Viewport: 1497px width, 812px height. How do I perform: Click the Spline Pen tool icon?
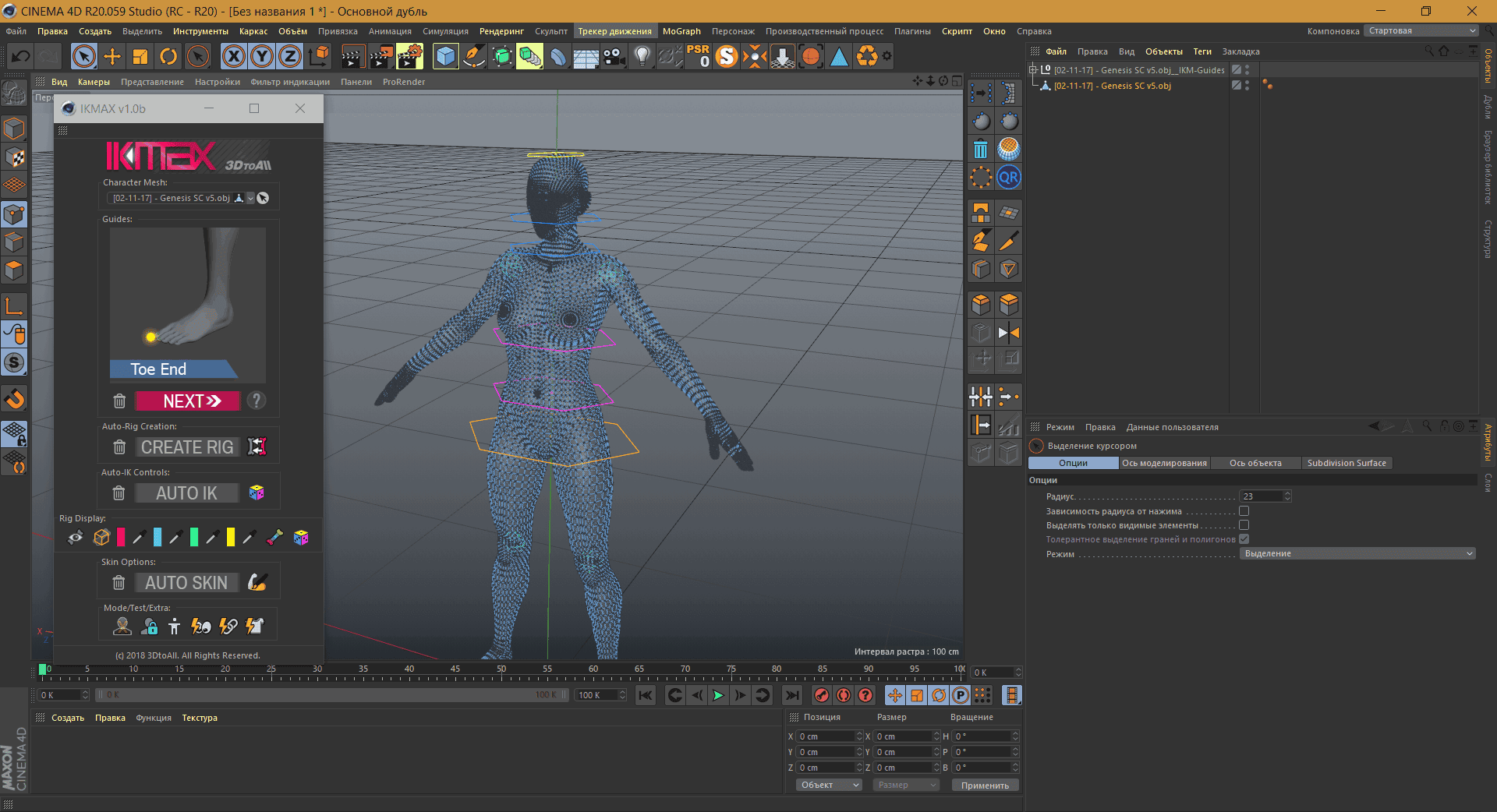click(474, 56)
